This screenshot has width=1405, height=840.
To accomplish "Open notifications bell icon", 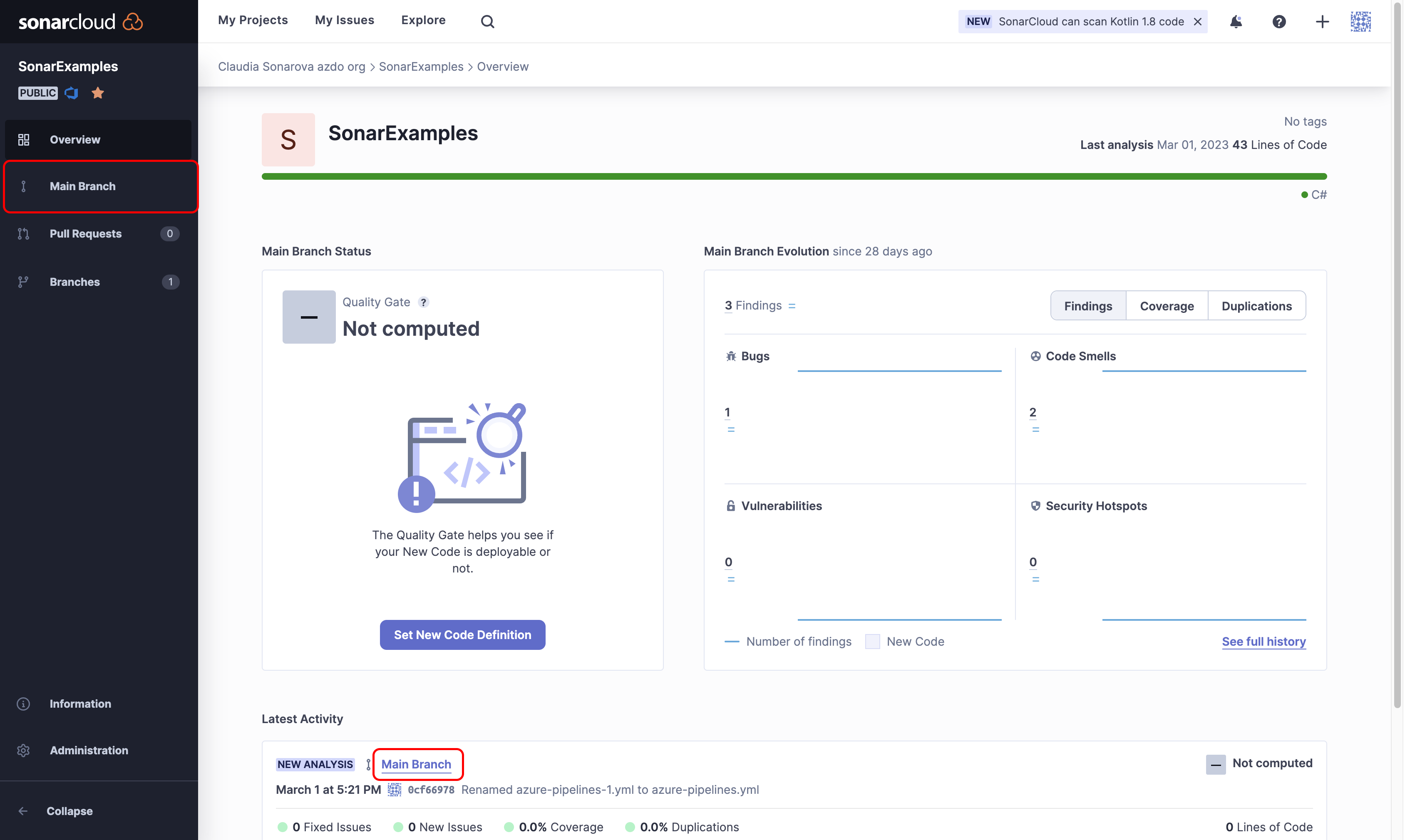I will pos(1236,22).
